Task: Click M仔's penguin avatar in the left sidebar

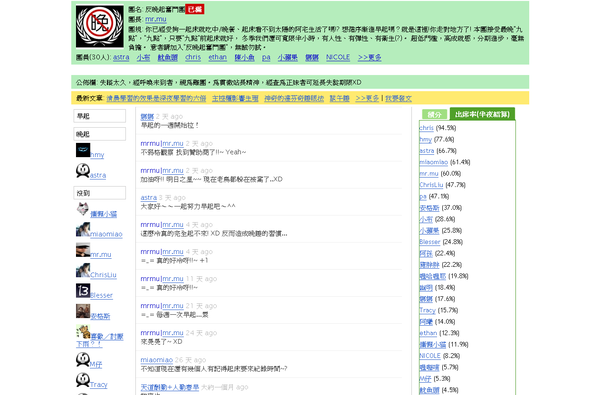Action: pyautogui.click(x=83, y=360)
